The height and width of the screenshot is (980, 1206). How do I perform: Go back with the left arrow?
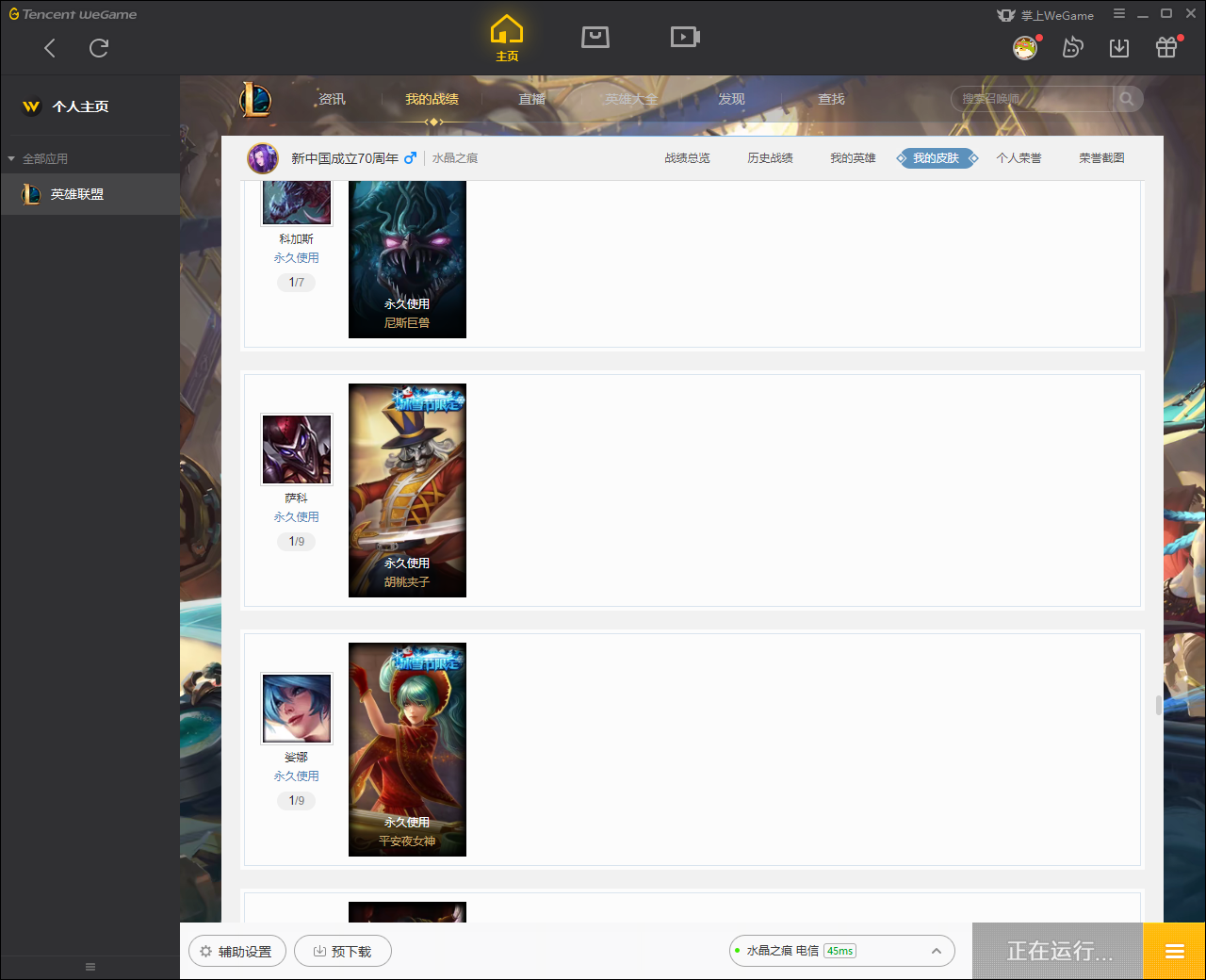[x=50, y=48]
